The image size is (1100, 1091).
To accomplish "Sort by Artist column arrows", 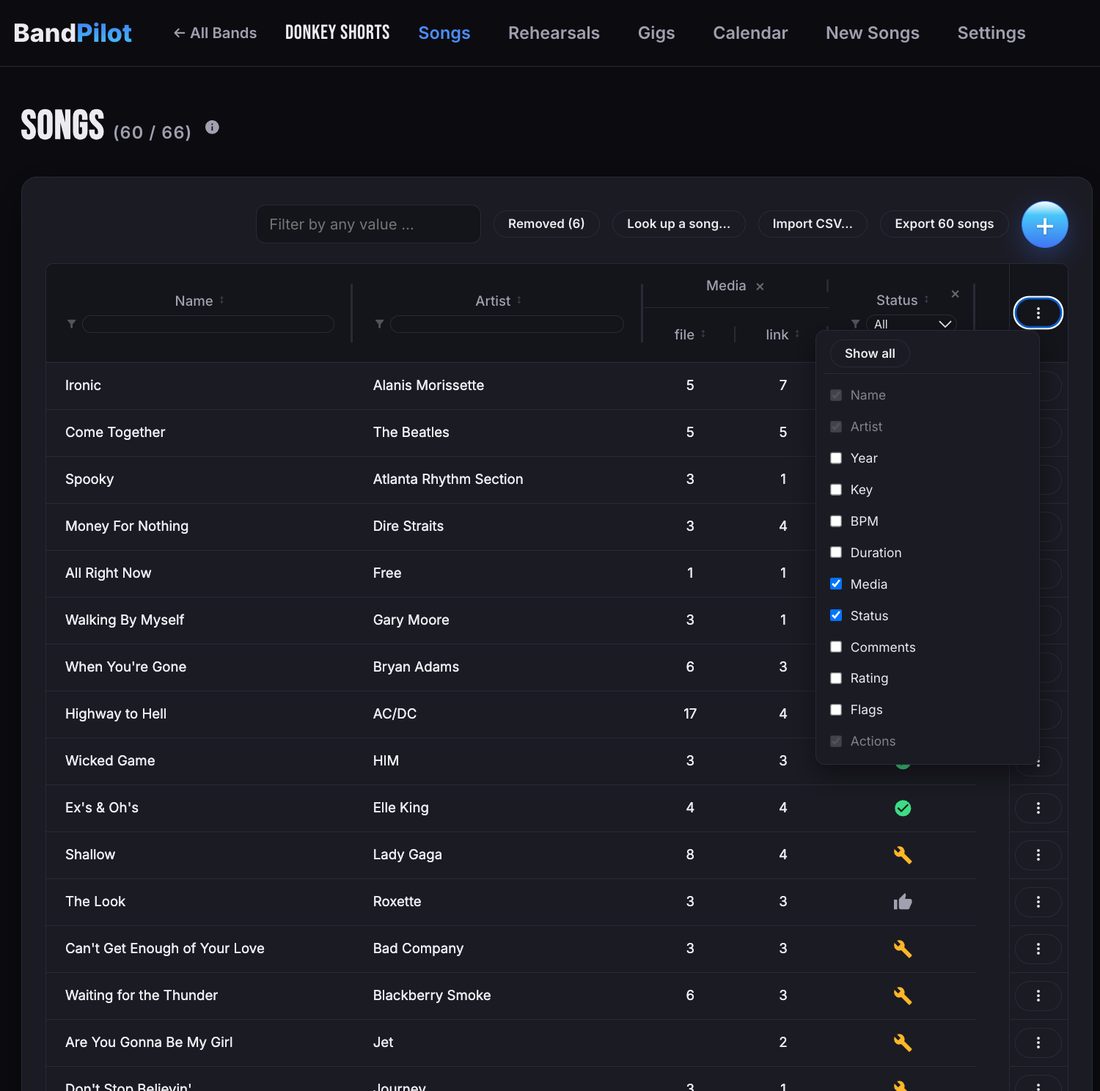I will tap(519, 300).
